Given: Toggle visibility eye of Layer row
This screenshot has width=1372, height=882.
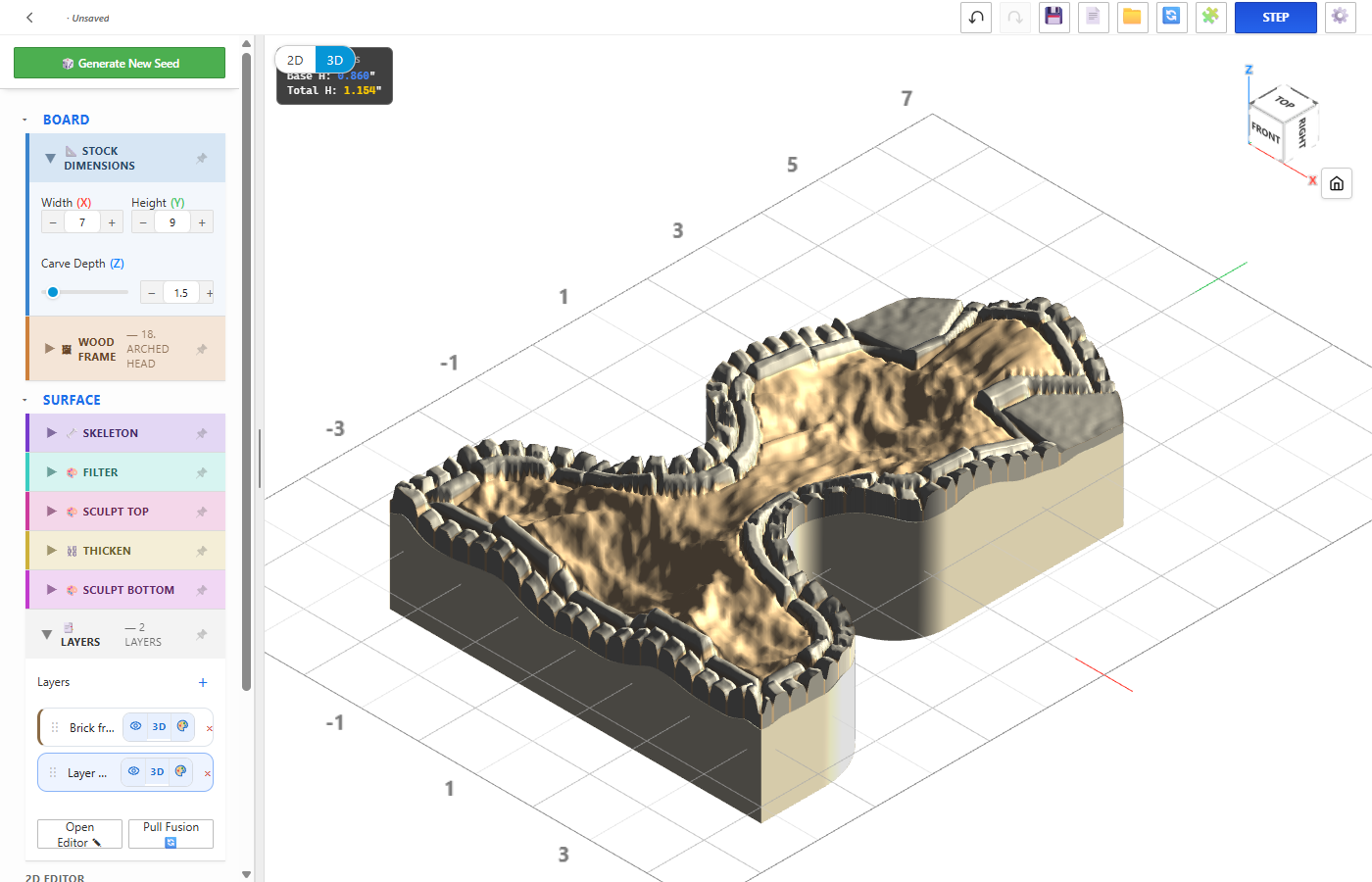Looking at the screenshot, I should pos(133,771).
